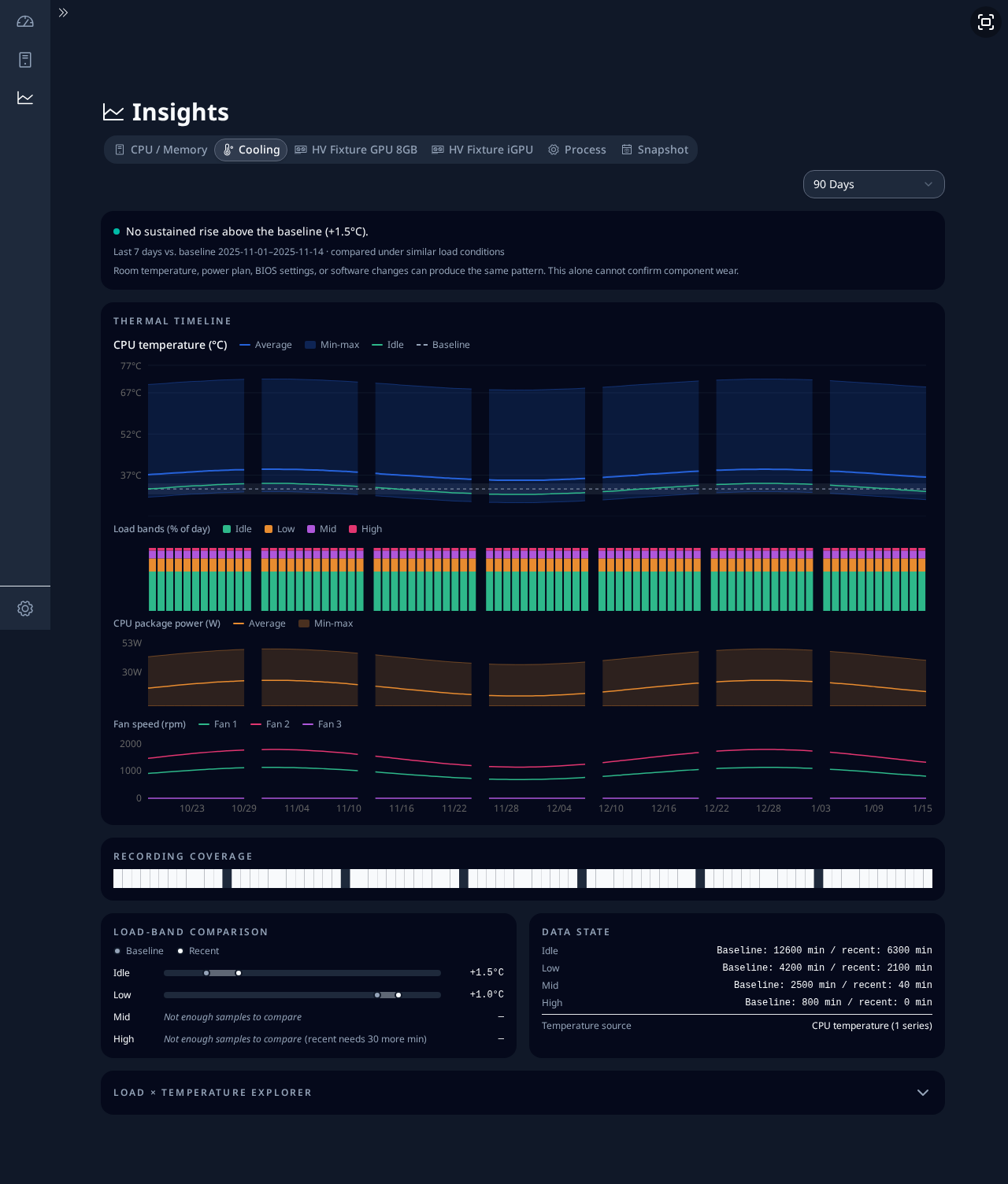Image resolution: width=1008 pixels, height=1184 pixels.
Task: Toggle the CPU temperature Min-max legend series
Action: point(332,345)
